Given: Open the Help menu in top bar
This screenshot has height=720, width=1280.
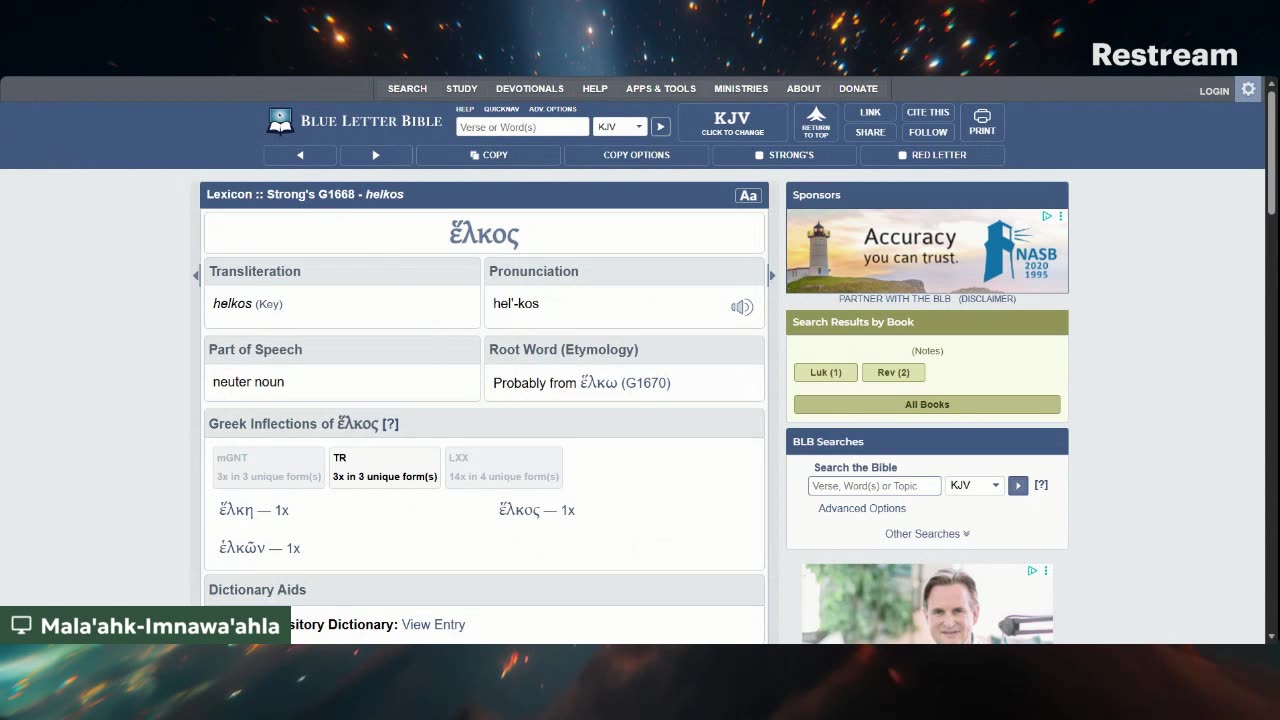Looking at the screenshot, I should tap(595, 89).
